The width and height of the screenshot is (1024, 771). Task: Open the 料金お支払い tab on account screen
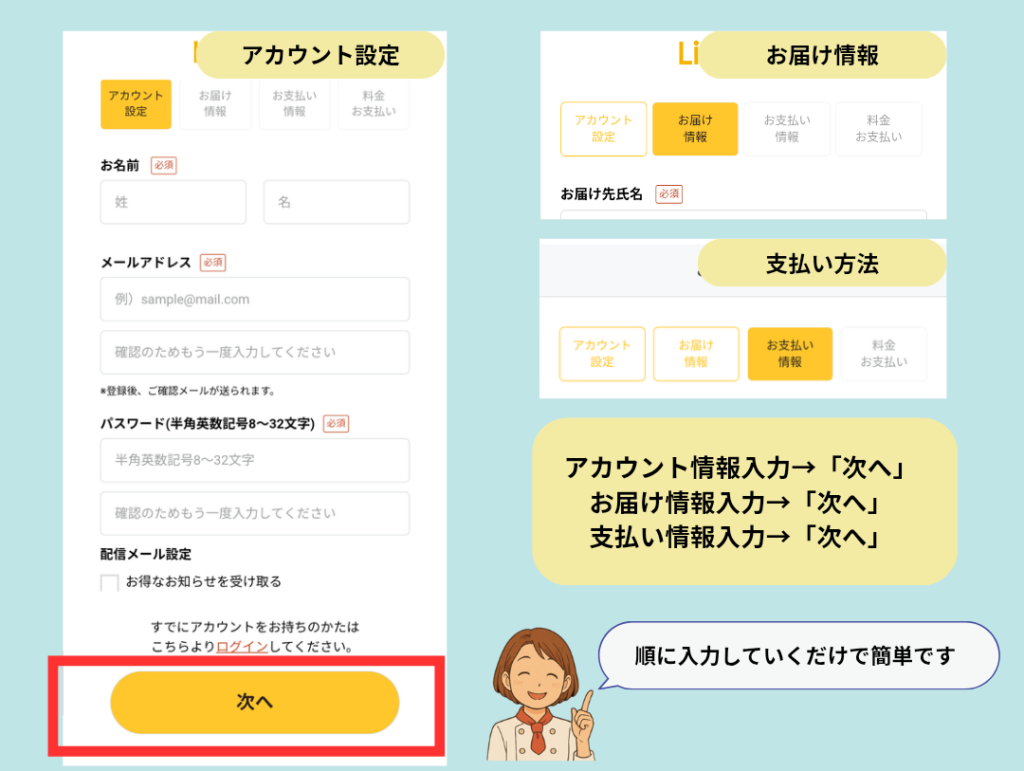point(372,104)
